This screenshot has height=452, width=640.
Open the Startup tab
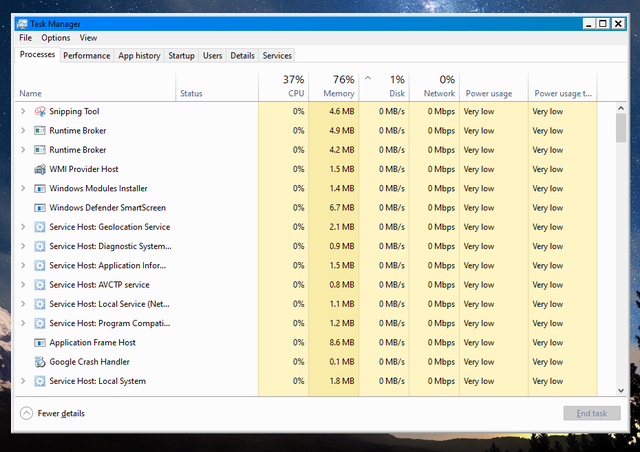tap(181, 56)
